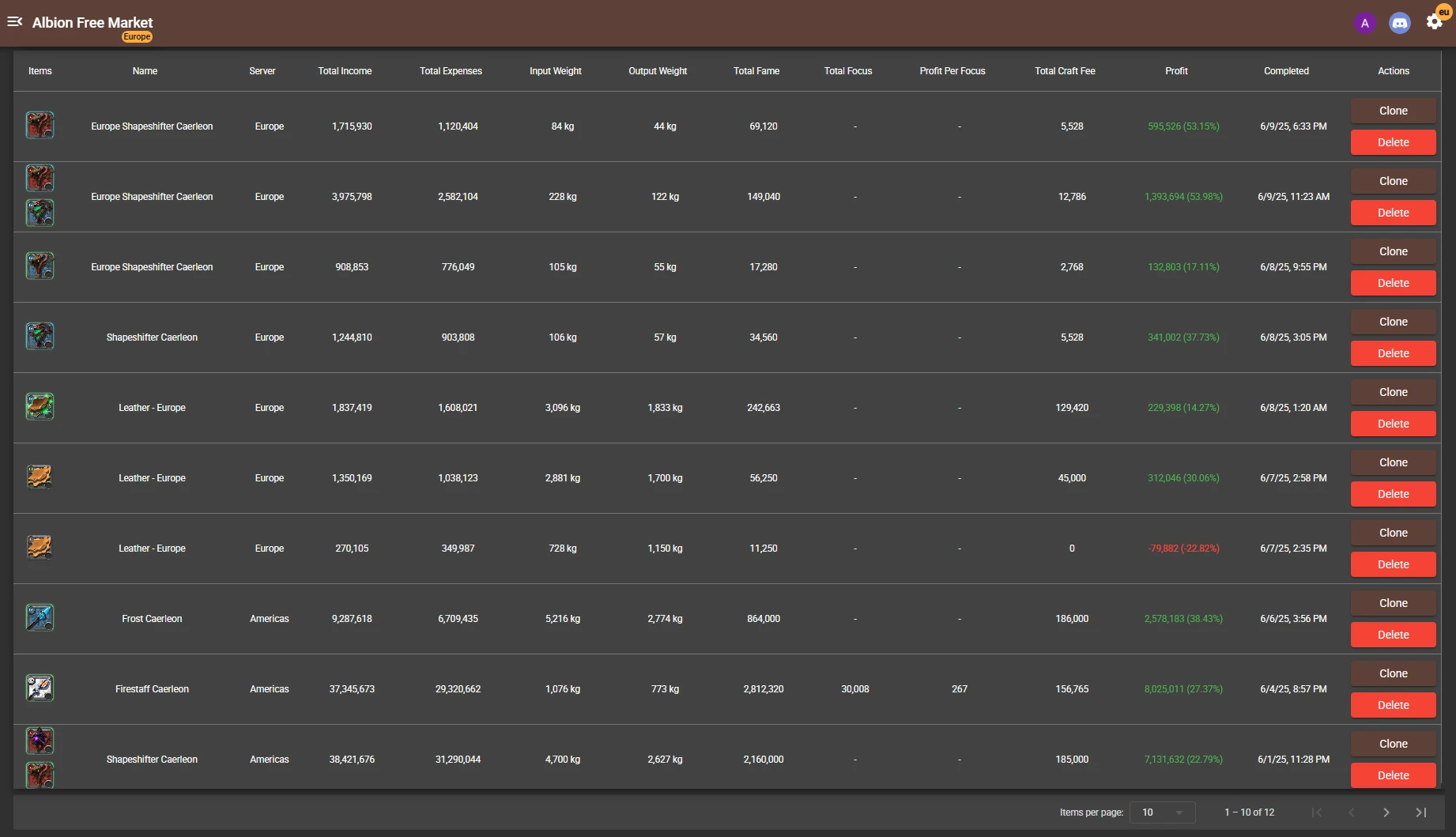1456x837 pixels.
Task: Click the Completed column header
Action: click(x=1286, y=71)
